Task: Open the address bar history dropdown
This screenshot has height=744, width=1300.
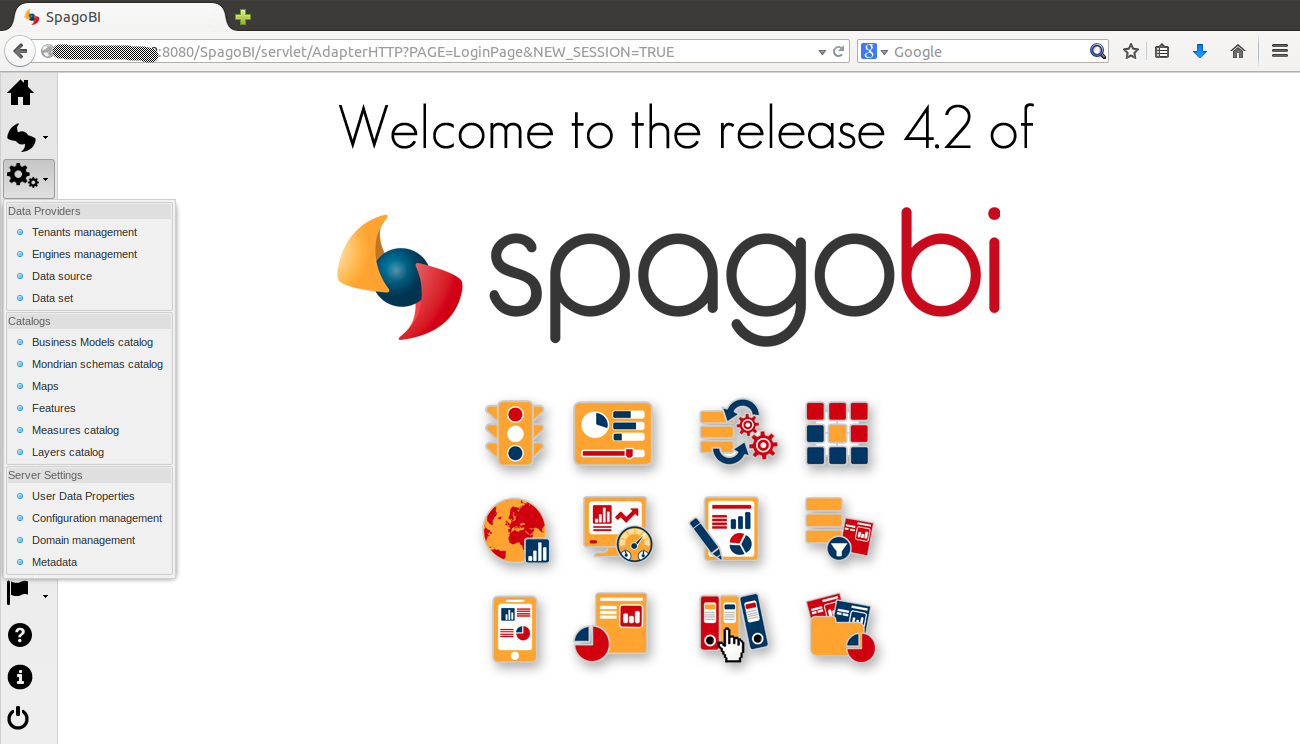Action: [822, 52]
